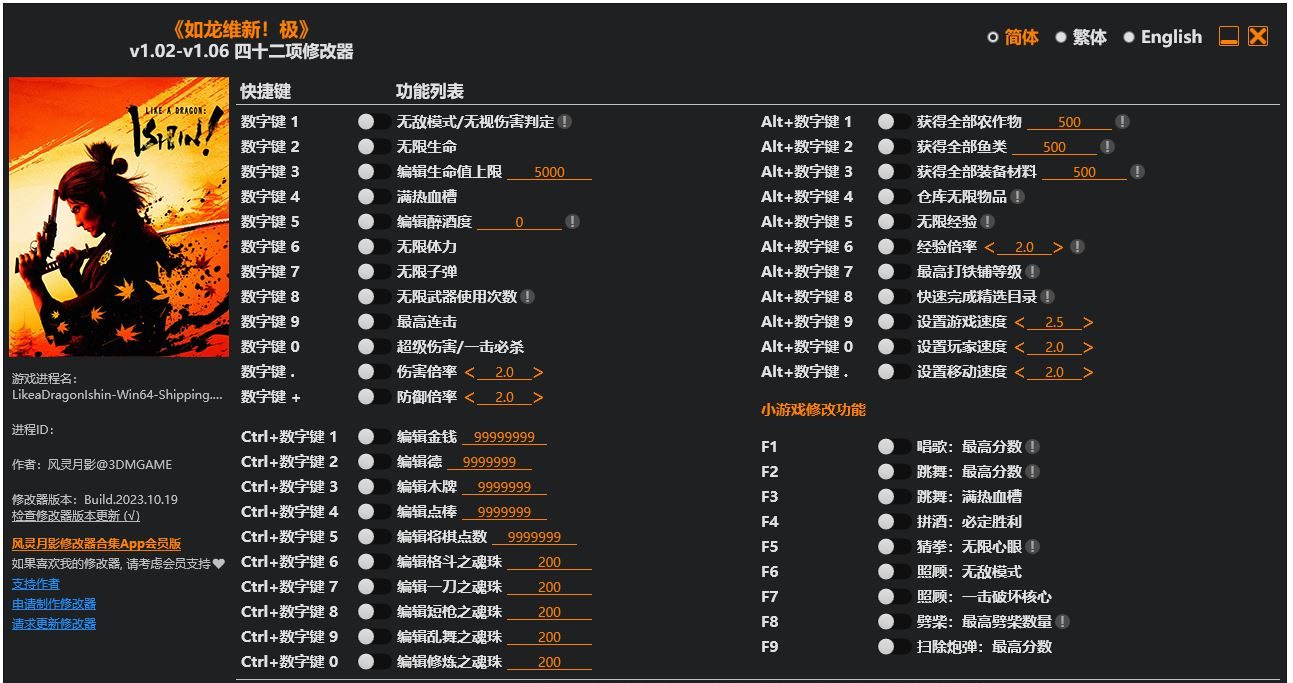Viewport: 1293px width, 683px height.
Task: Click info icon beside 无限武器使用次数
Action: [527, 297]
